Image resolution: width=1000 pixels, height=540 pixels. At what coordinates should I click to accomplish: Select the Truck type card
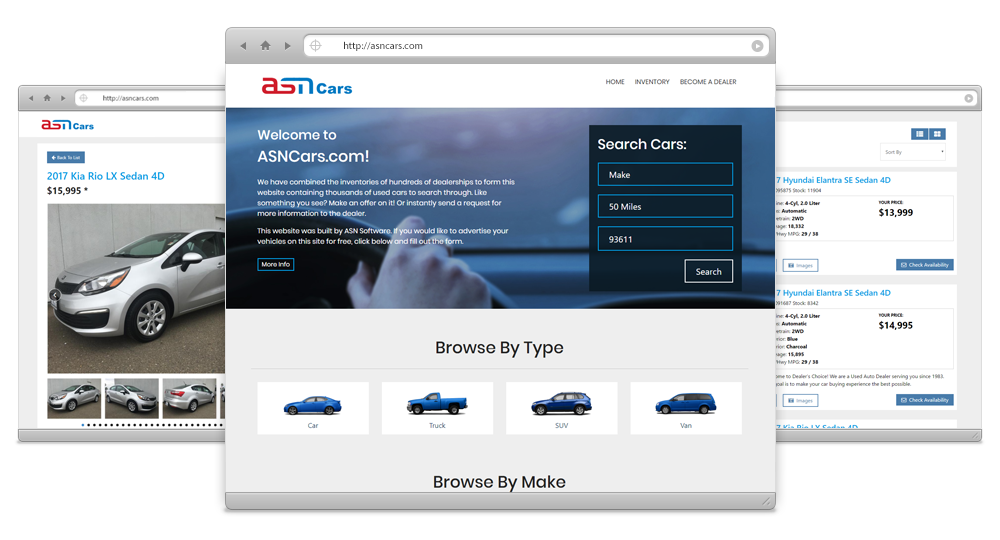pyautogui.click(x=438, y=408)
